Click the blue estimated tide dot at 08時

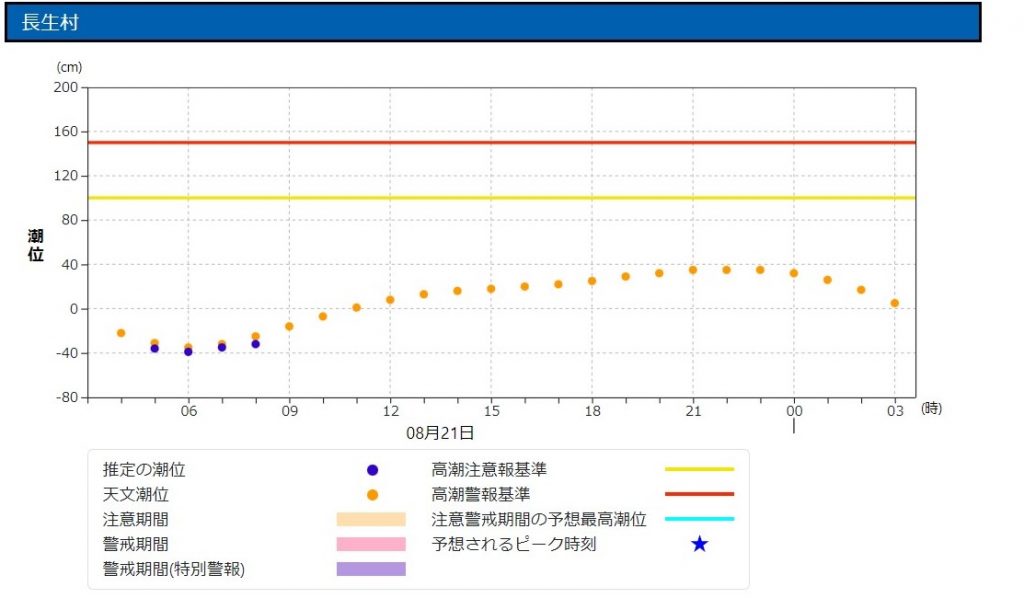(x=255, y=344)
